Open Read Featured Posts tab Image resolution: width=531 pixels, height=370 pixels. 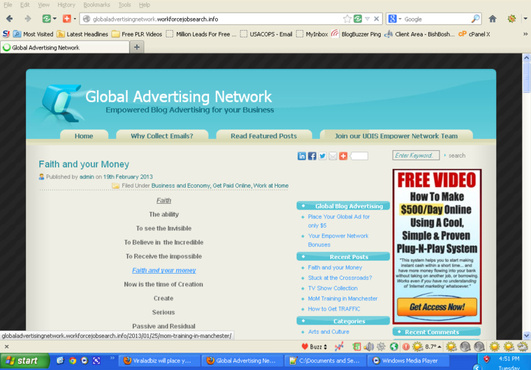(x=263, y=136)
